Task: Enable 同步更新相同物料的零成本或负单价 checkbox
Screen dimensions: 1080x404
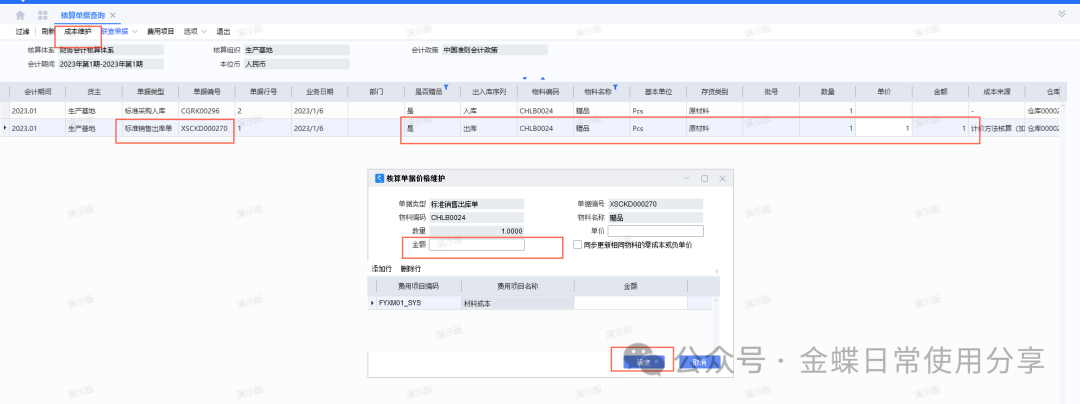Action: pos(577,244)
